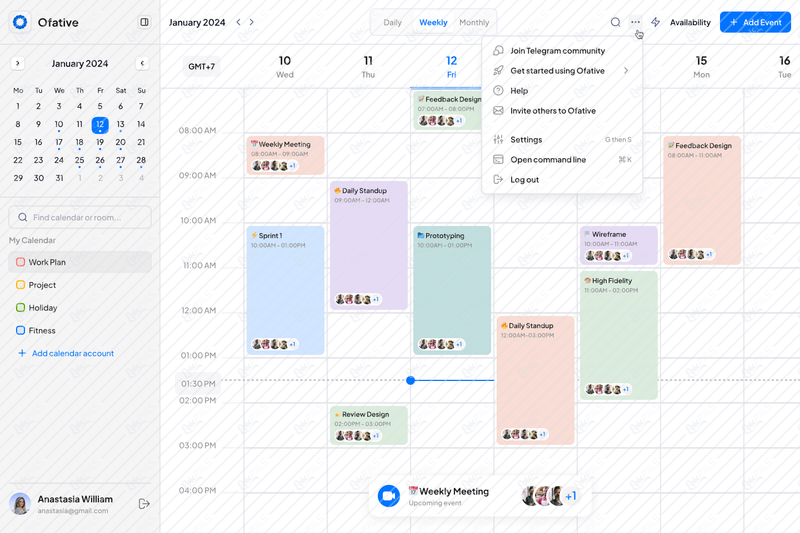Click the 12 Fri column header

(452, 67)
